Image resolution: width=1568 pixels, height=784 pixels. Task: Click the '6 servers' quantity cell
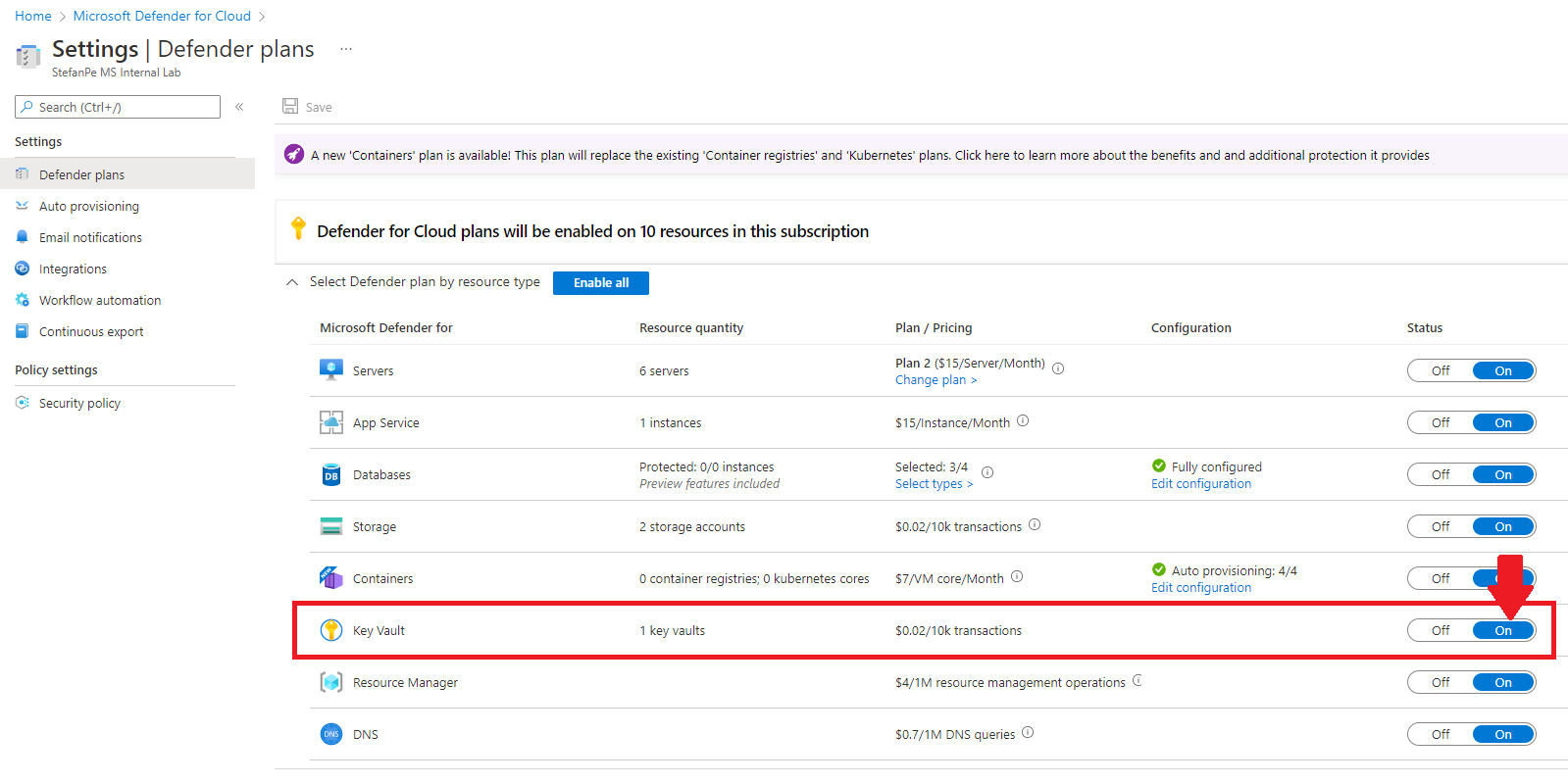(x=664, y=371)
